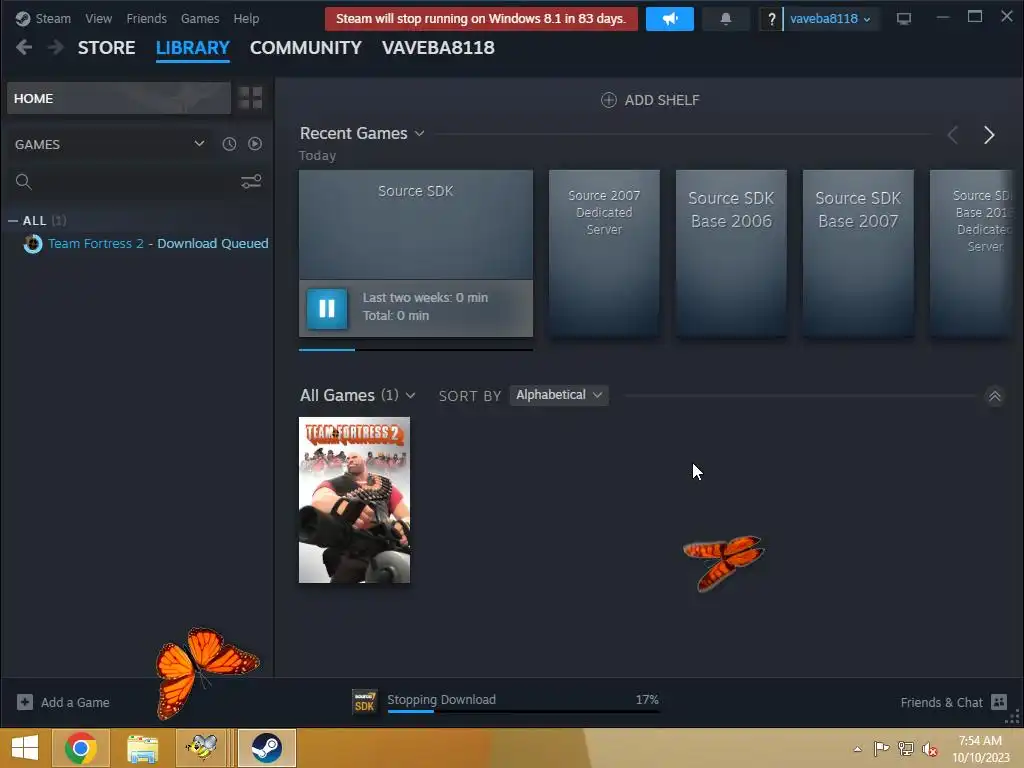Show next Recent Games page arrow
The height and width of the screenshot is (768, 1024).
pos(989,135)
